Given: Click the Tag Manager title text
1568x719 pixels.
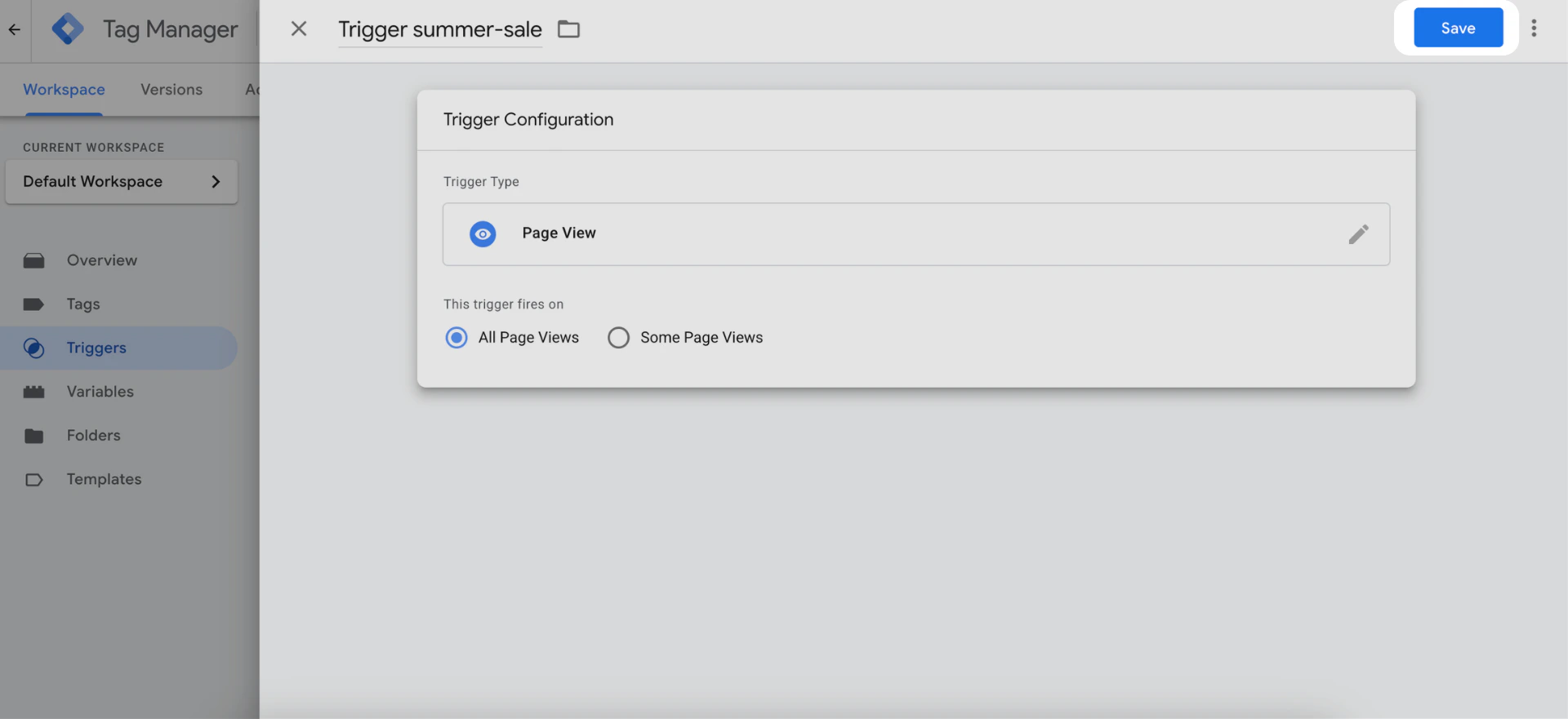Looking at the screenshot, I should pos(171,29).
